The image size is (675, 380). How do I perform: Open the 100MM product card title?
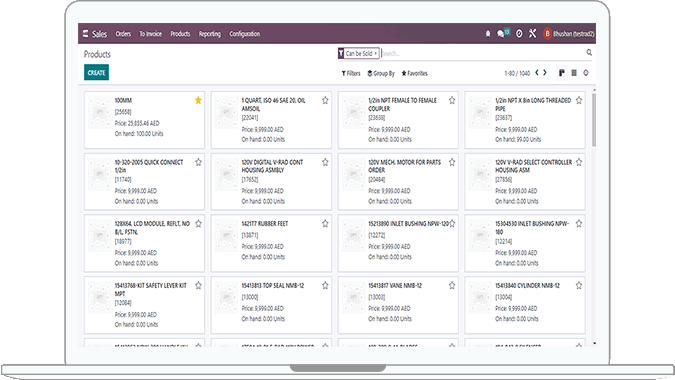coord(123,100)
